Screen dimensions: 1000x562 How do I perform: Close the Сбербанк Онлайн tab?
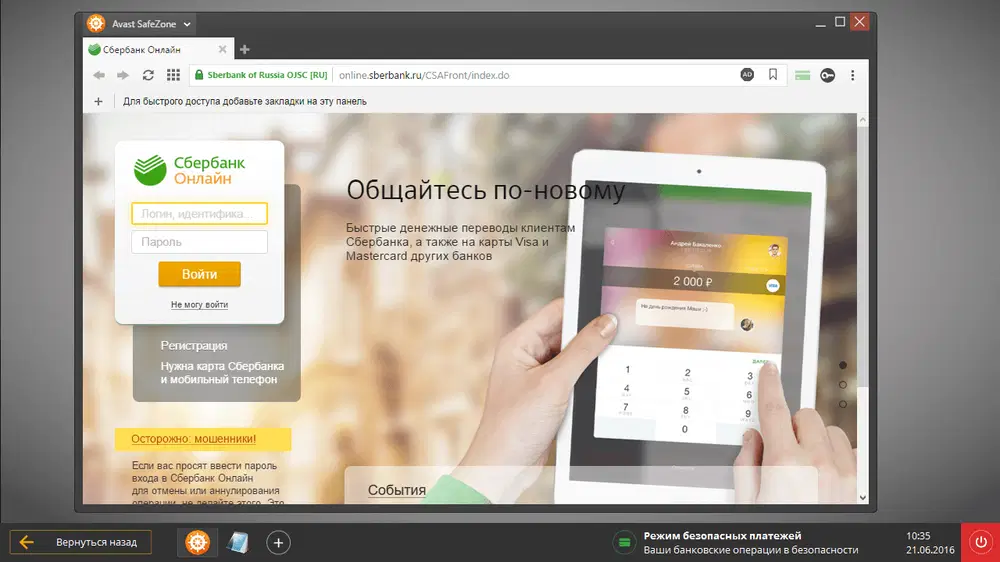222,49
